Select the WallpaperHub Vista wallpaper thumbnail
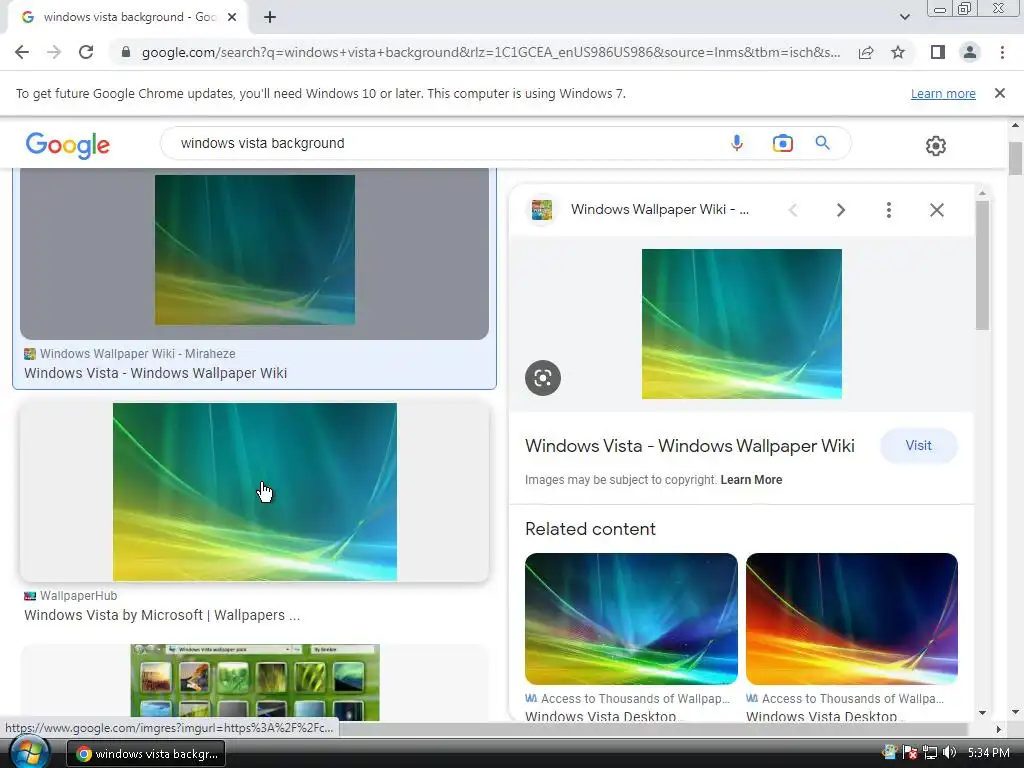This screenshot has height=768, width=1024. (255, 492)
